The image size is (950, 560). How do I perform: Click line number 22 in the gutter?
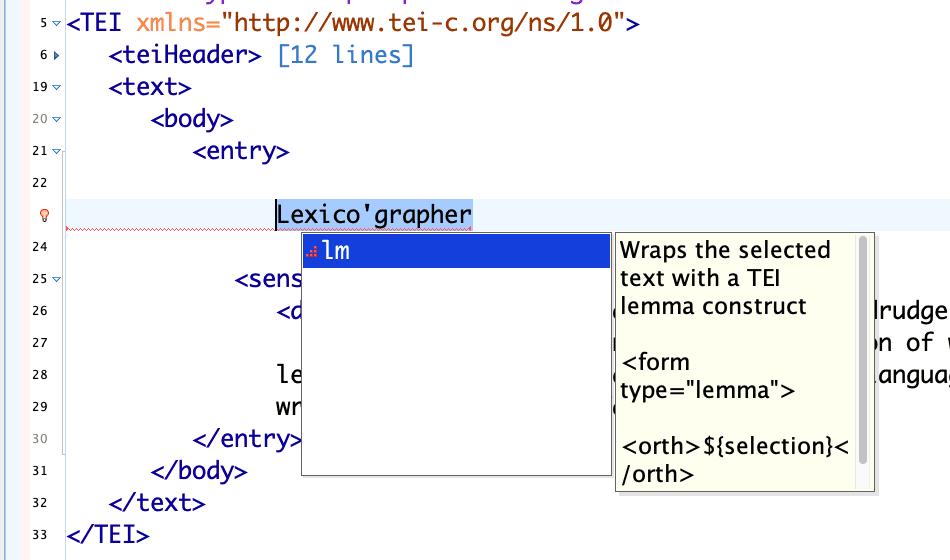[40, 183]
